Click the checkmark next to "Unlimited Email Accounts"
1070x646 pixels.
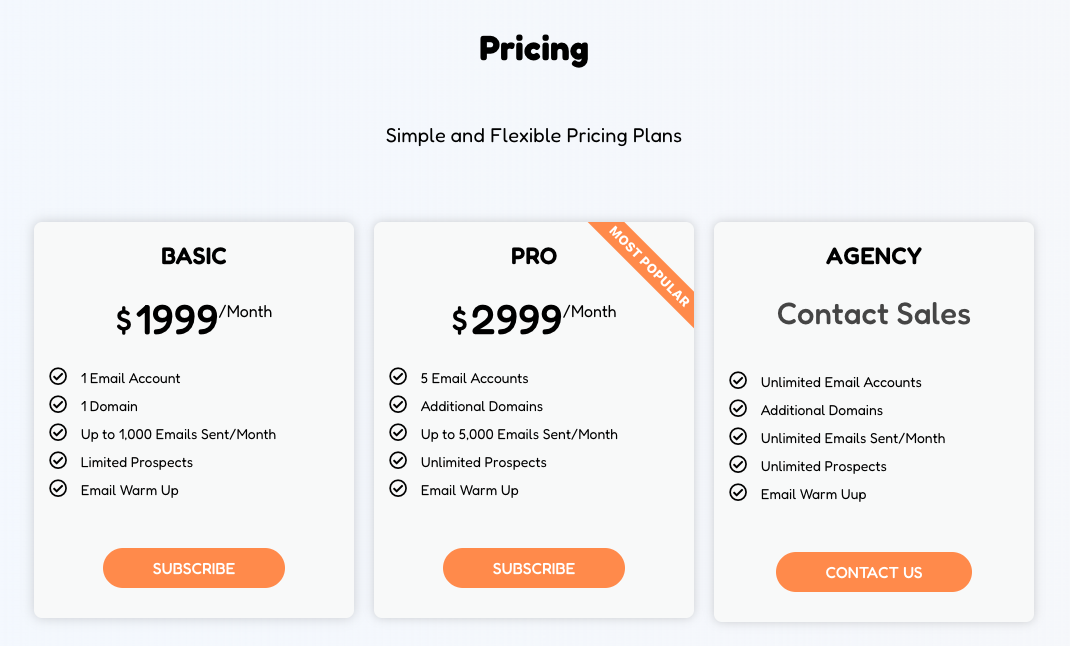click(738, 381)
